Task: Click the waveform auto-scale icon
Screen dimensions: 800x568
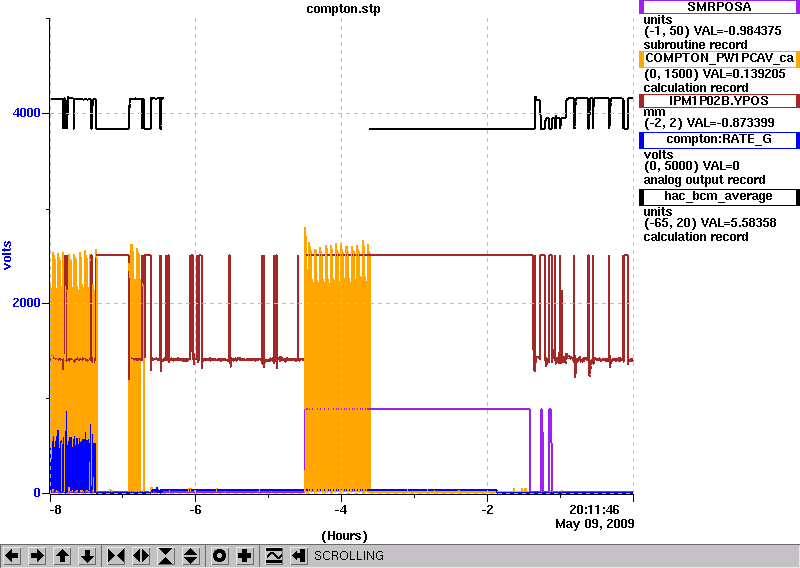Action: pyautogui.click(x=274, y=555)
